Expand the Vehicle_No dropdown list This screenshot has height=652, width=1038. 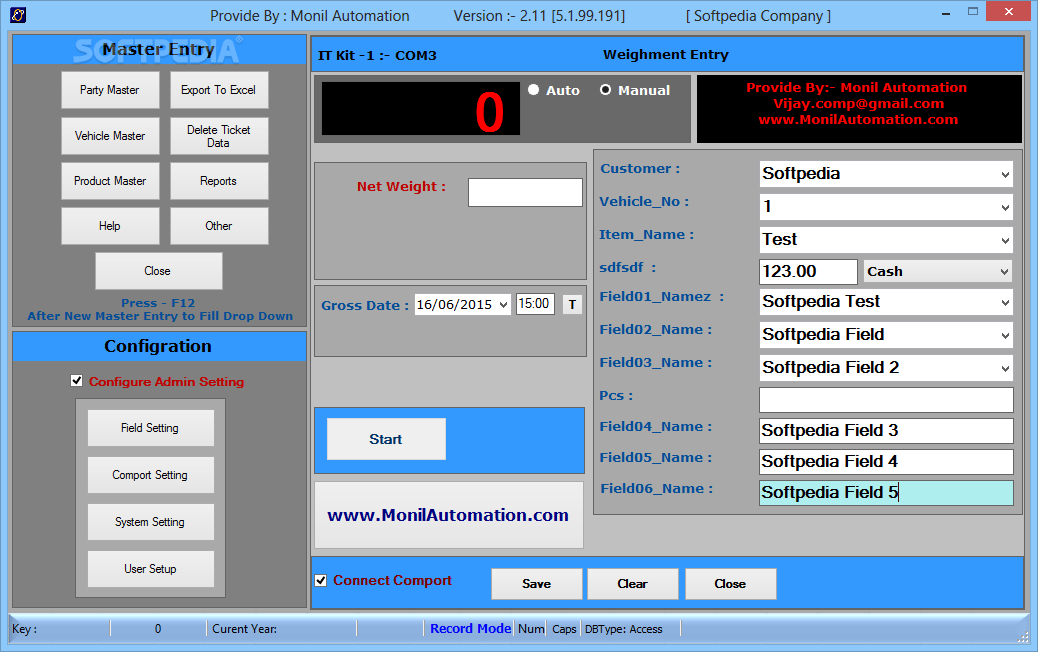1004,206
